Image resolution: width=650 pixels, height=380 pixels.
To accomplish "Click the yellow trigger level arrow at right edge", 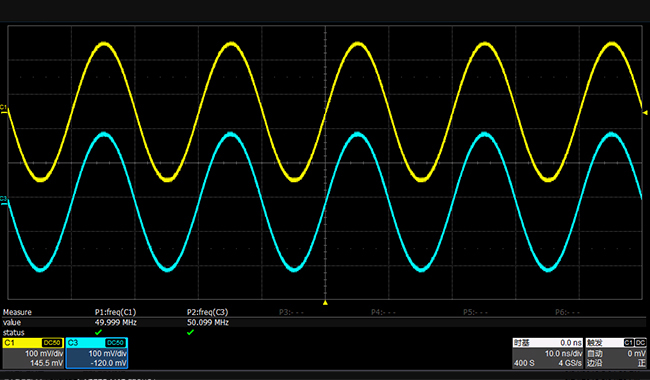I will click(645, 112).
